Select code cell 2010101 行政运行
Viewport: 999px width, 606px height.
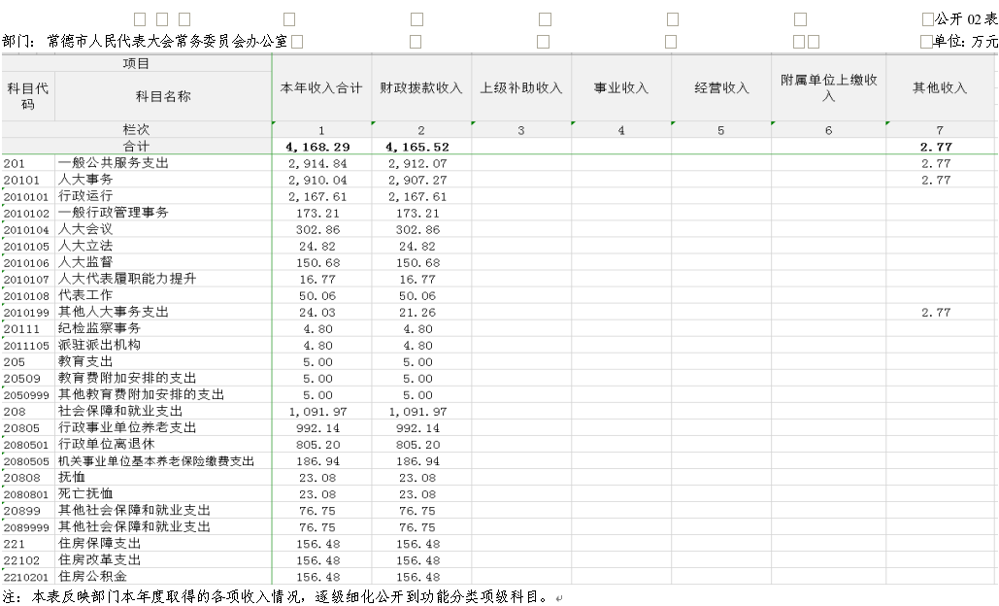[26, 196]
